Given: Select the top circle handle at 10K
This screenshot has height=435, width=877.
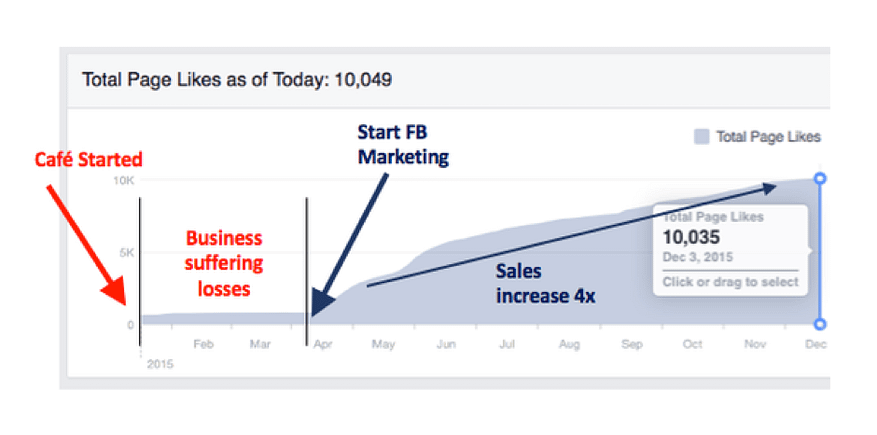Looking at the screenshot, I should click(x=820, y=179).
